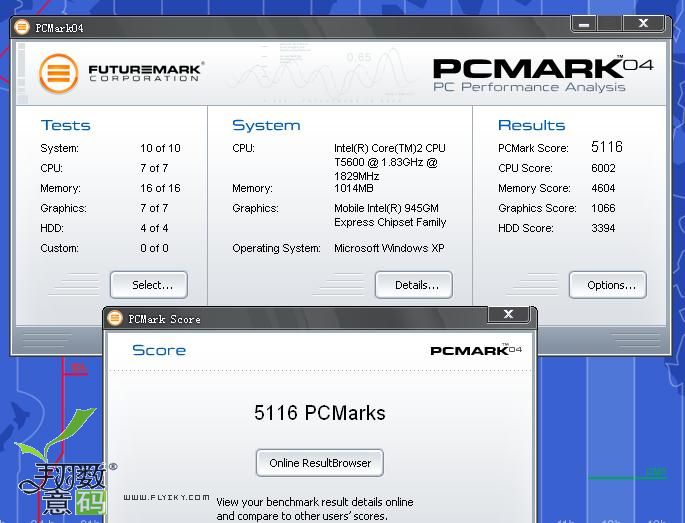Click the PCMARK04 header logo

(543, 69)
